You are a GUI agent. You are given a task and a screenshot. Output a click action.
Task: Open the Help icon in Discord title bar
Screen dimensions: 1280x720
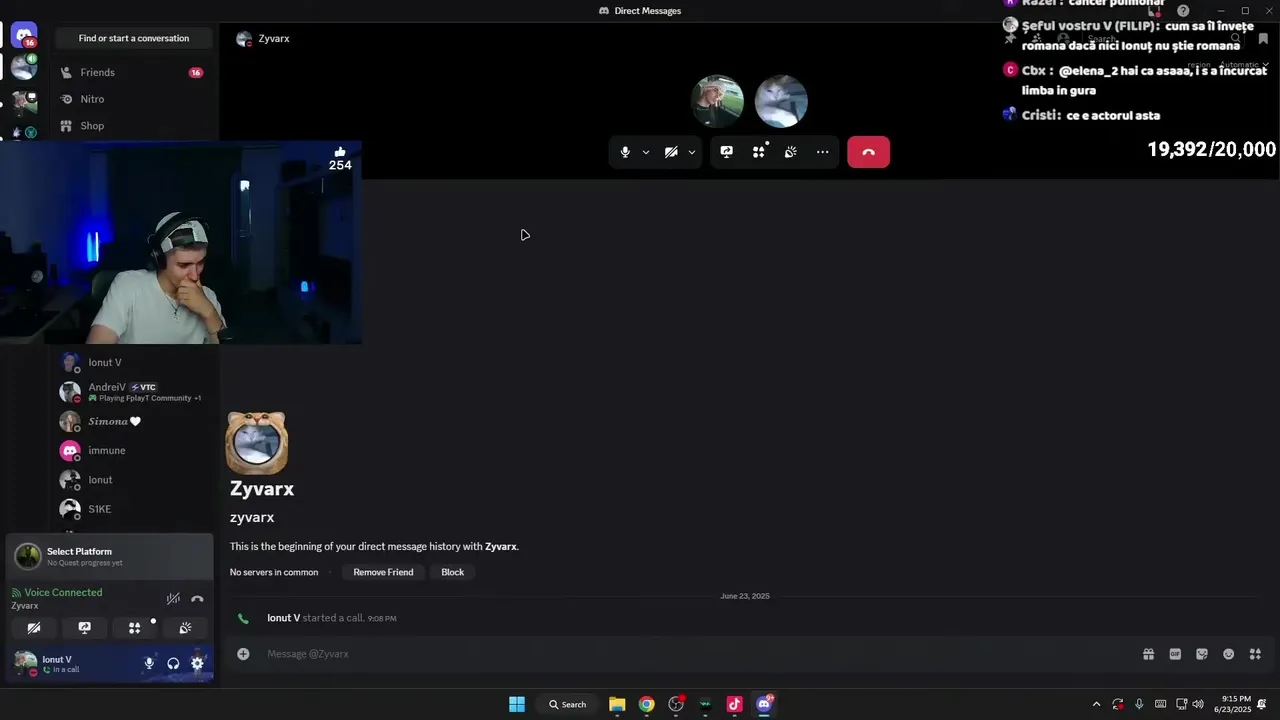click(1183, 11)
